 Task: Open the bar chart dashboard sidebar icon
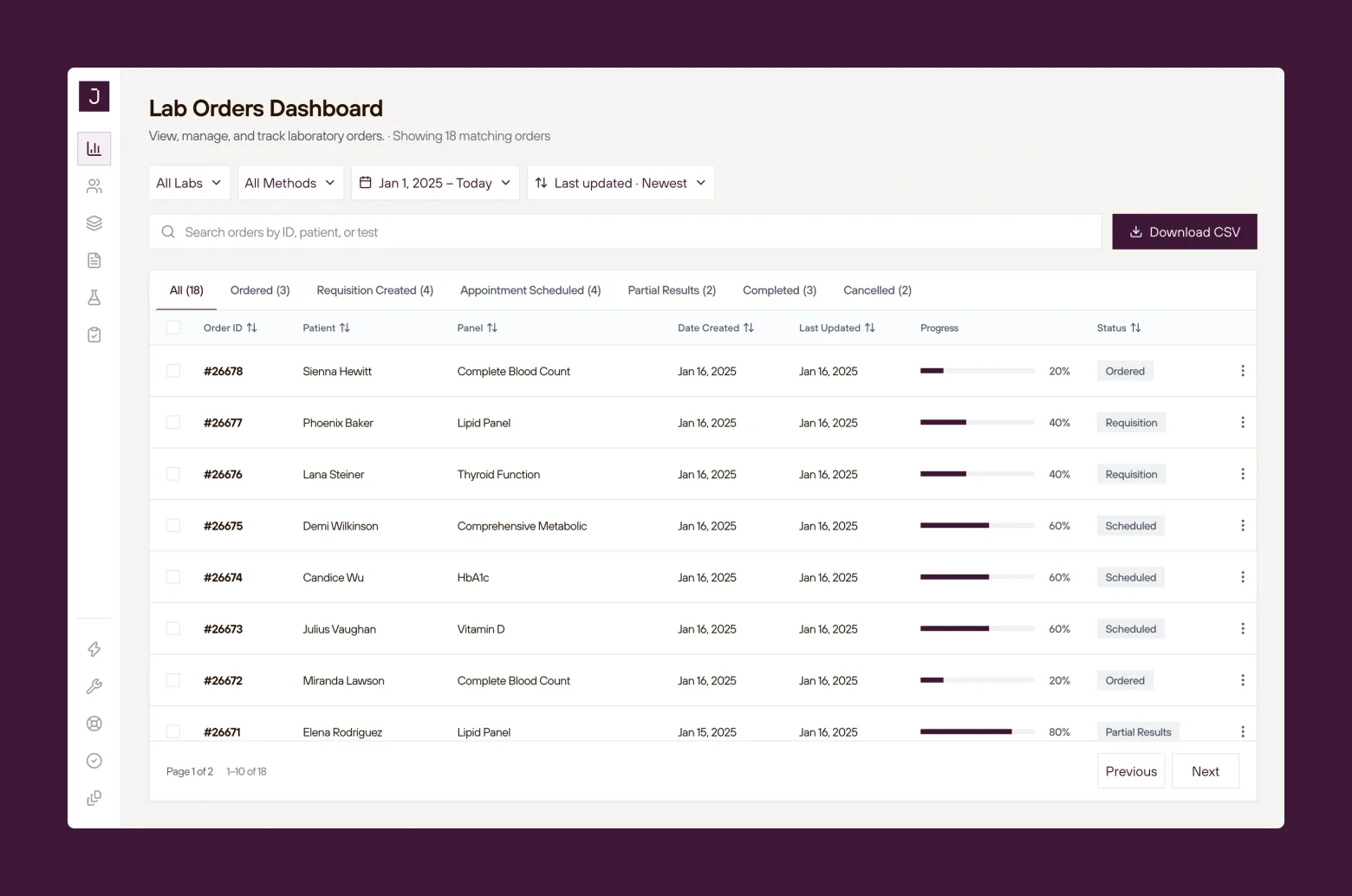click(x=94, y=149)
